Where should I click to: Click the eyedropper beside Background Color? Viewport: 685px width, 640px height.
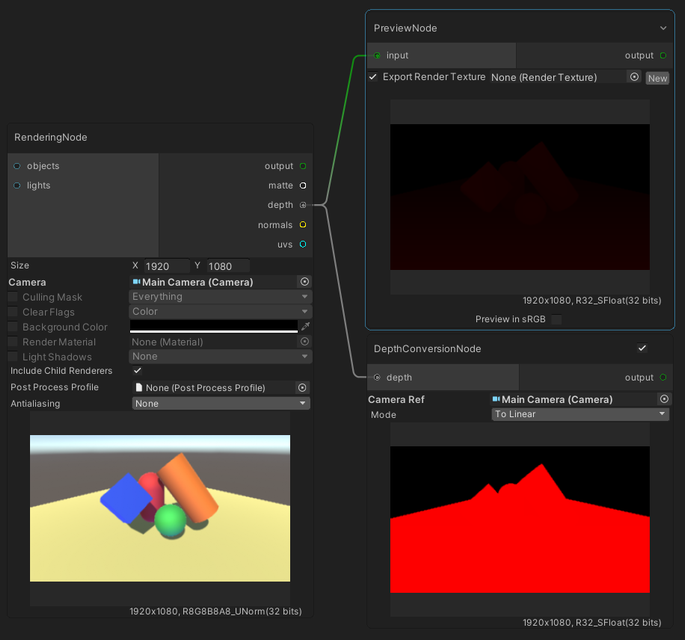coord(305,327)
